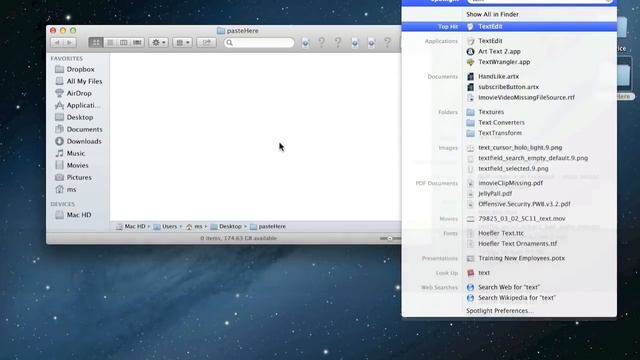
Task: Open Spotlight Preferences...
Action: [x=500, y=311]
